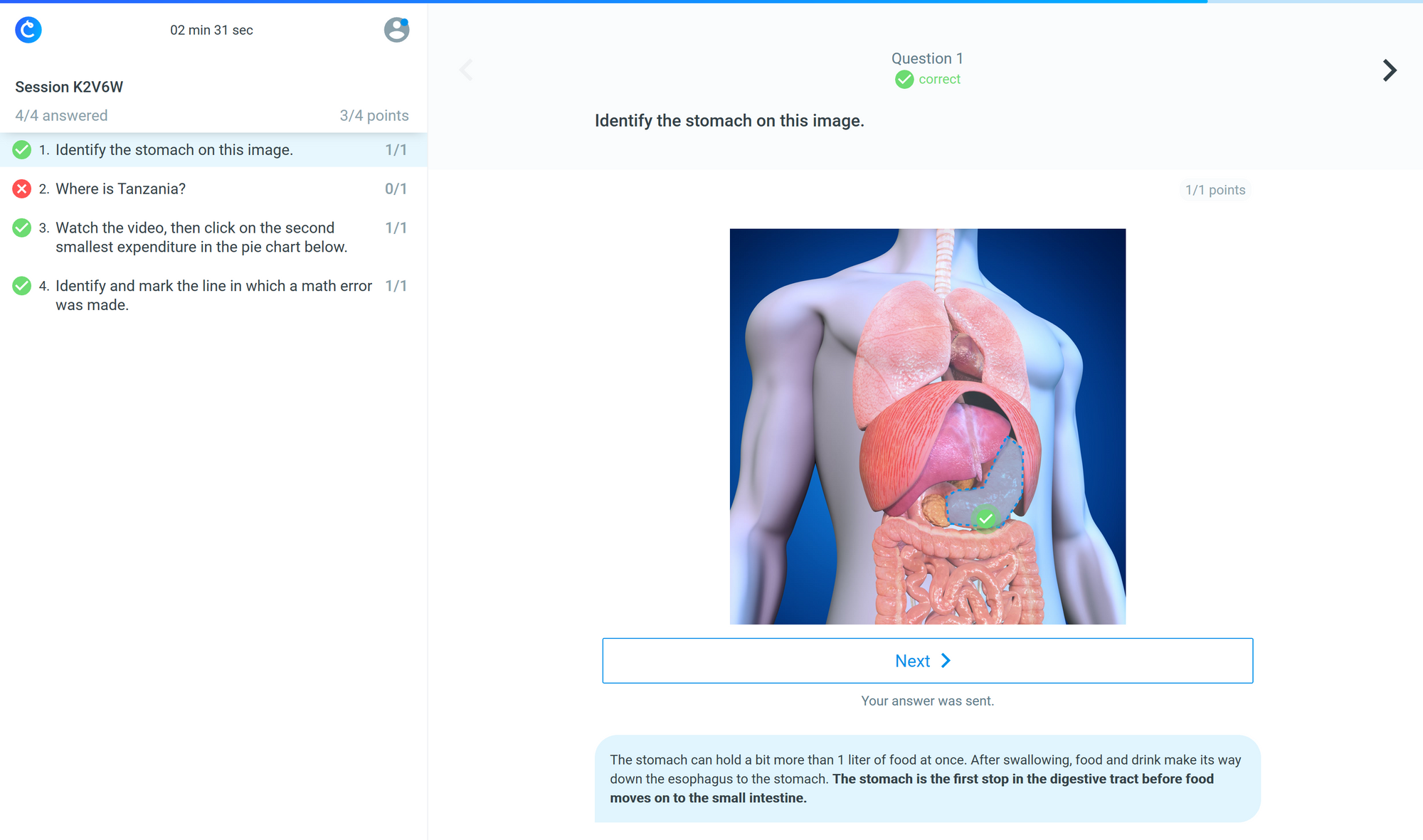1423x840 pixels.
Task: Click the red incorrect icon for Tanzania
Action: (x=22, y=188)
